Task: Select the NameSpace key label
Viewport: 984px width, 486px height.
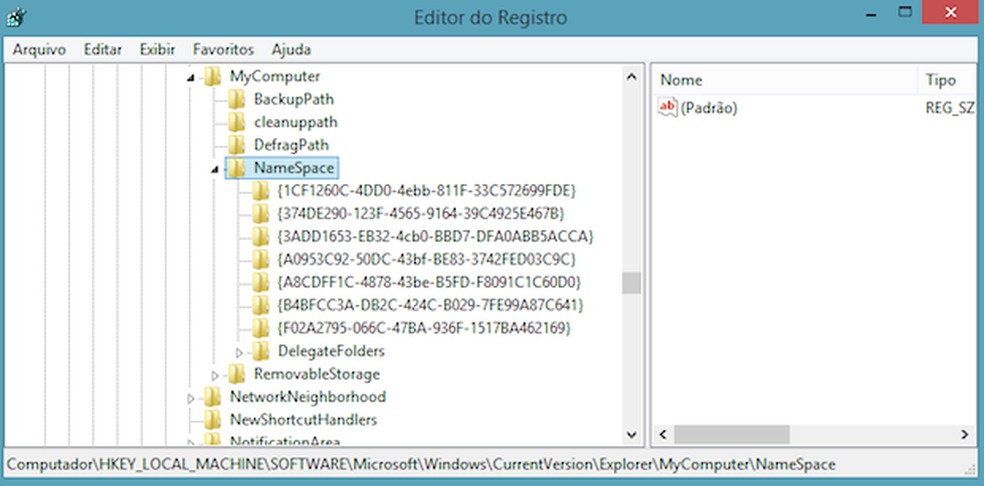Action: (294, 168)
